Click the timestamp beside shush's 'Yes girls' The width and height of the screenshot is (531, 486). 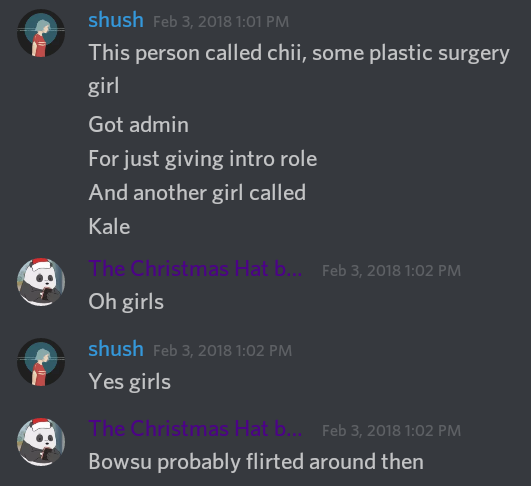(x=222, y=351)
